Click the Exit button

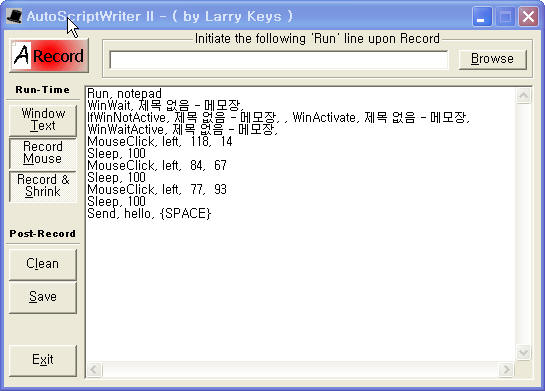pyautogui.click(x=43, y=360)
